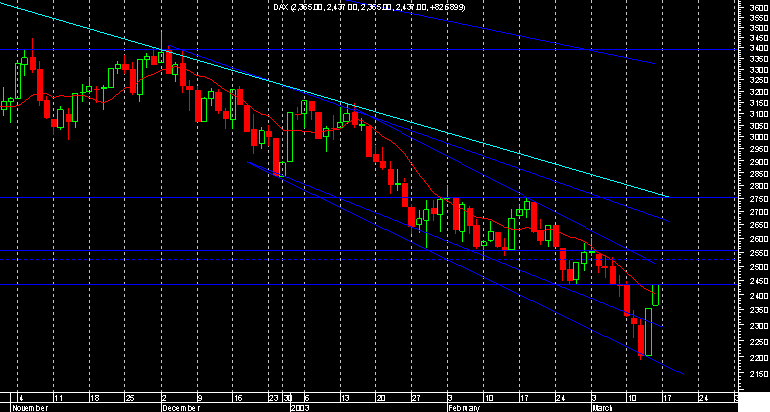Viewport: 770px width, 412px height.
Task: Click the date label 30 in December
Action: click(288, 397)
